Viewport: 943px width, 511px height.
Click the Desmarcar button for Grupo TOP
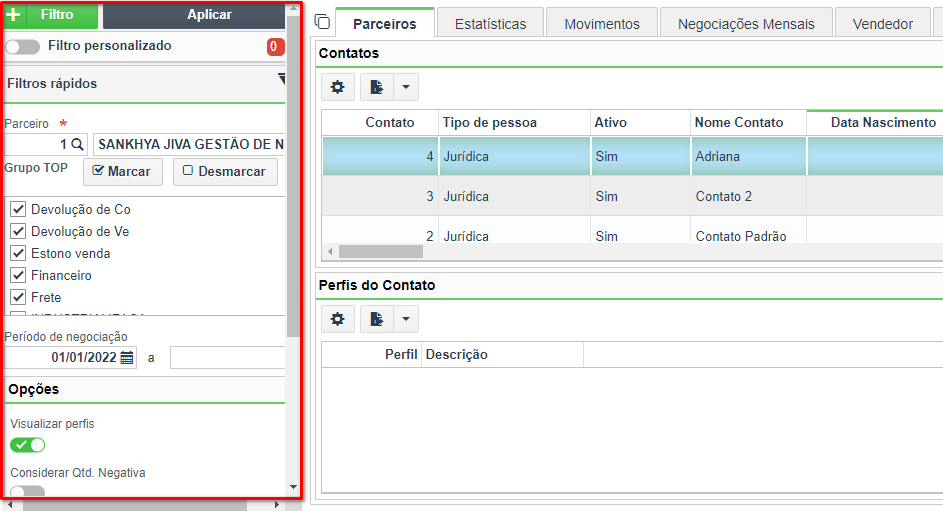pyautogui.click(x=226, y=171)
